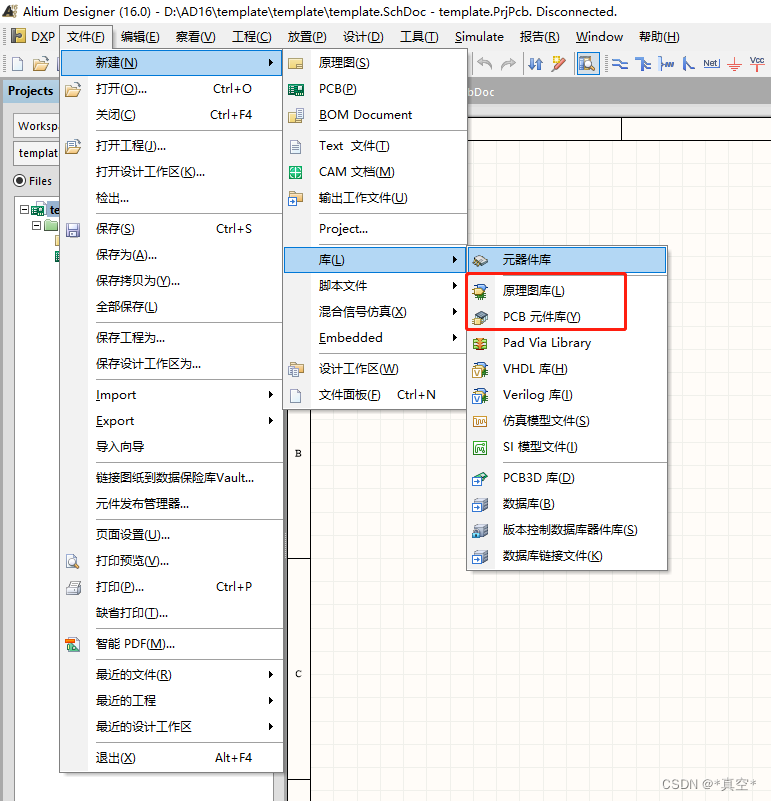Click the save disk icon beside 保存(S)
Screen dimensions: 771x801
coord(73,230)
